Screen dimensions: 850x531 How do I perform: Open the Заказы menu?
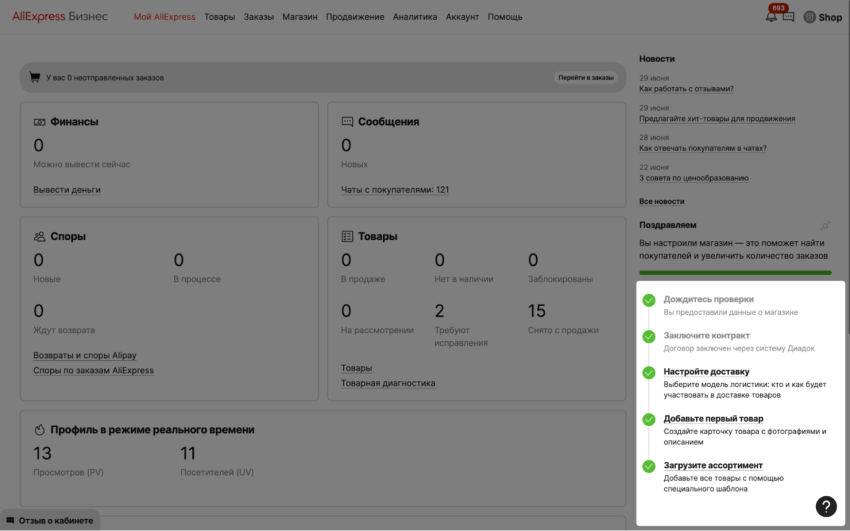coord(259,17)
